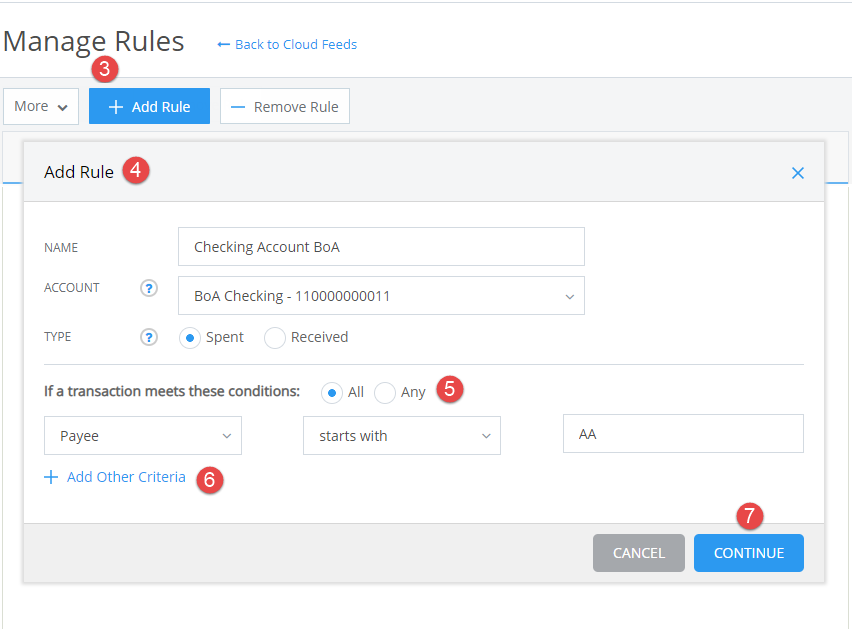Click the plus icon beside Add Other Criteria

pos(51,477)
